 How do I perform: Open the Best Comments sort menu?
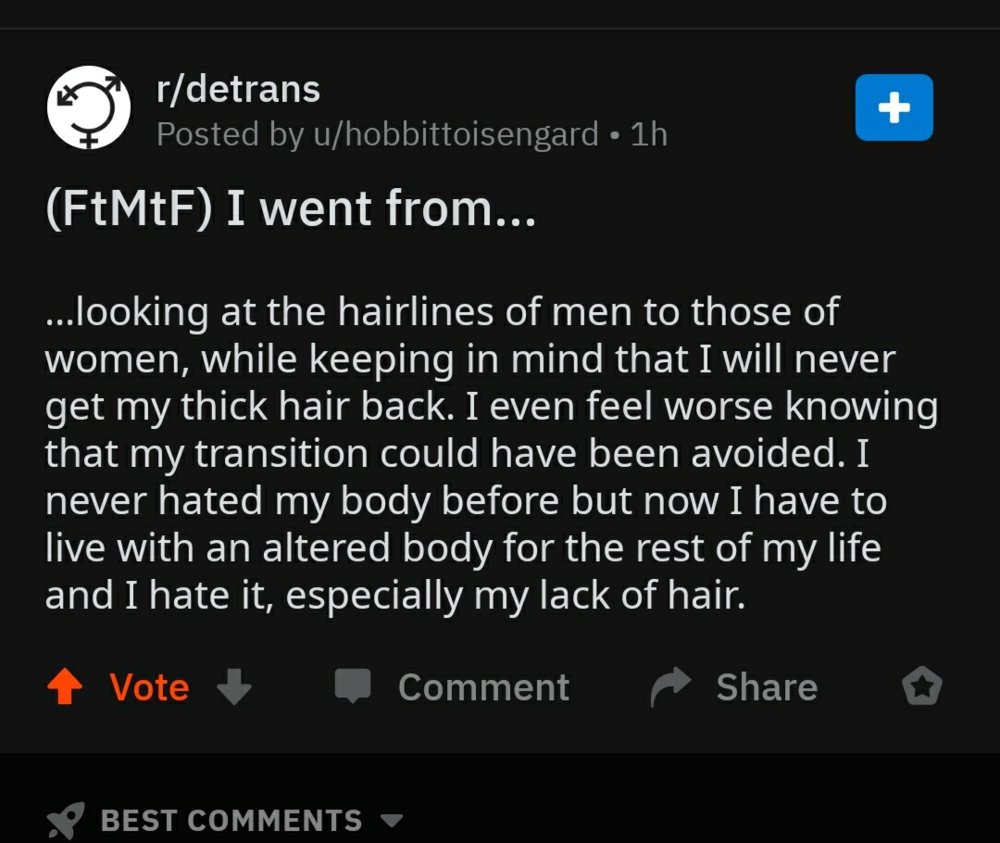tap(231, 821)
